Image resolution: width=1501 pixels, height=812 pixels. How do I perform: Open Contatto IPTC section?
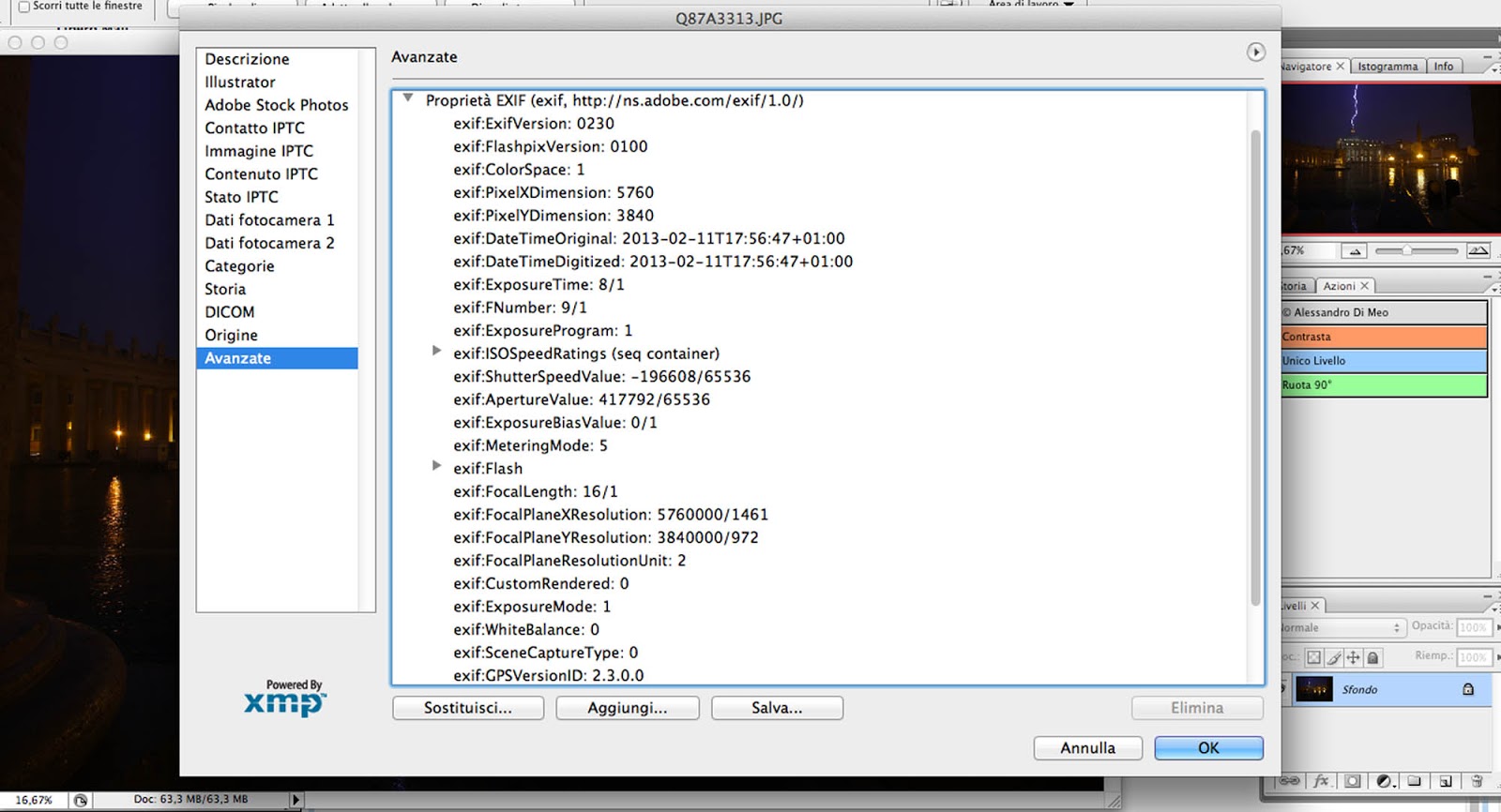(277, 128)
